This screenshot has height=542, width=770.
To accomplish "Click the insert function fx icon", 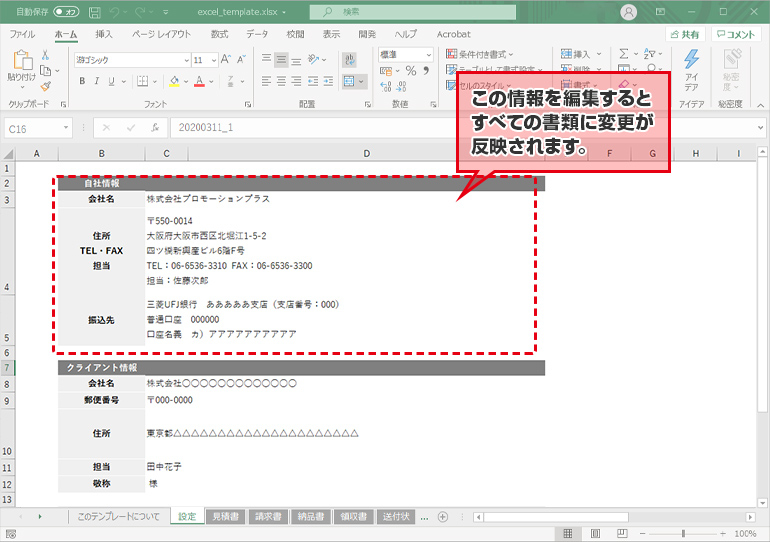I will (155, 128).
